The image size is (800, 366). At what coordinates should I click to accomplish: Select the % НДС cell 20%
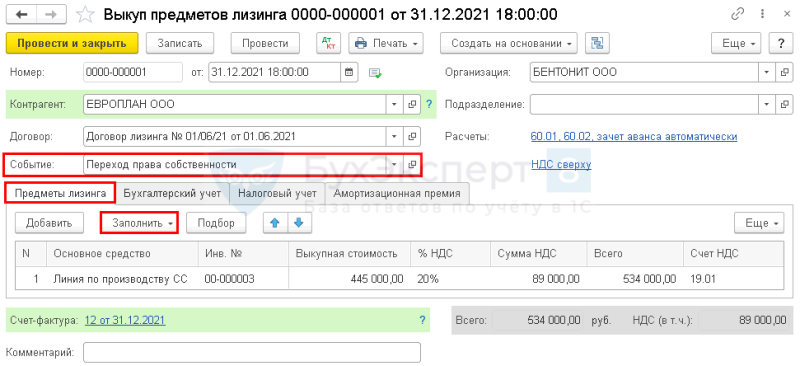point(451,279)
